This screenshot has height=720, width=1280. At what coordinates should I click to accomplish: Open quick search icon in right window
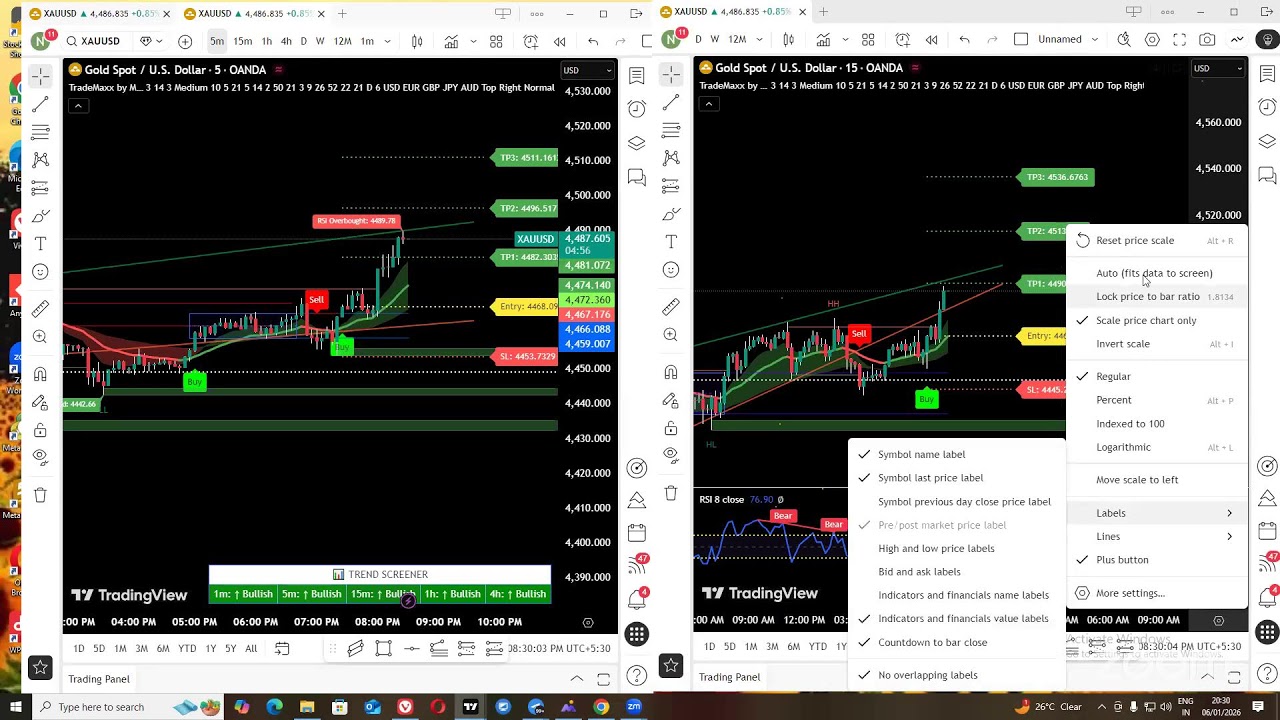(1124, 39)
